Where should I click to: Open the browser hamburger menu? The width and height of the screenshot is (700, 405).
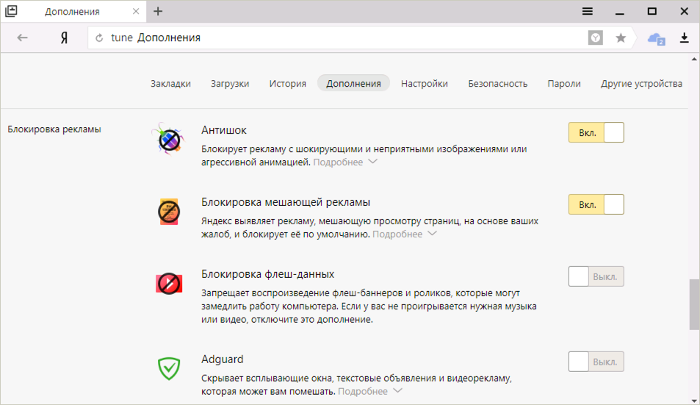pyautogui.click(x=588, y=12)
